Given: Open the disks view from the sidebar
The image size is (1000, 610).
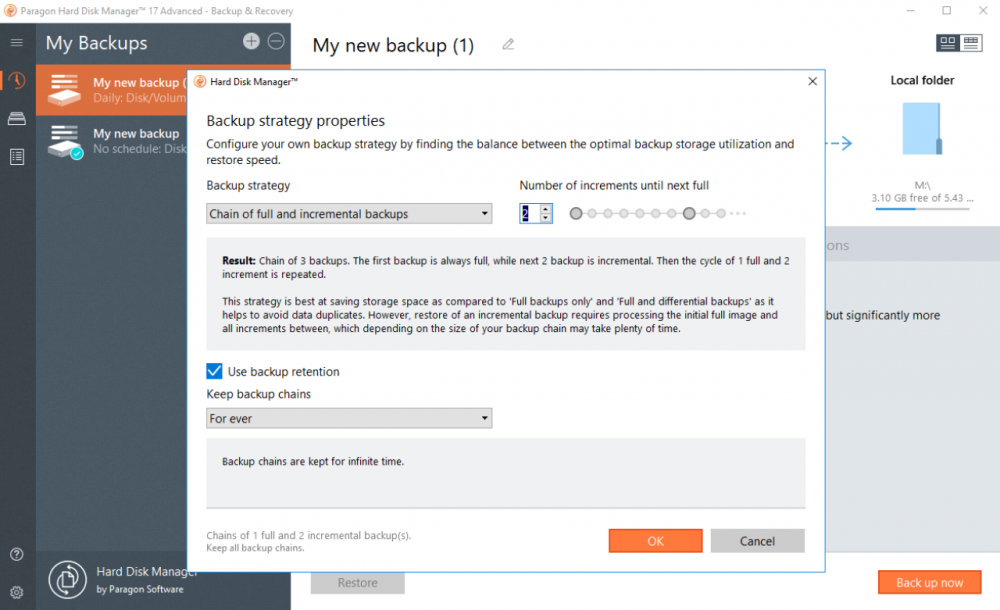Looking at the screenshot, I should pos(16,118).
